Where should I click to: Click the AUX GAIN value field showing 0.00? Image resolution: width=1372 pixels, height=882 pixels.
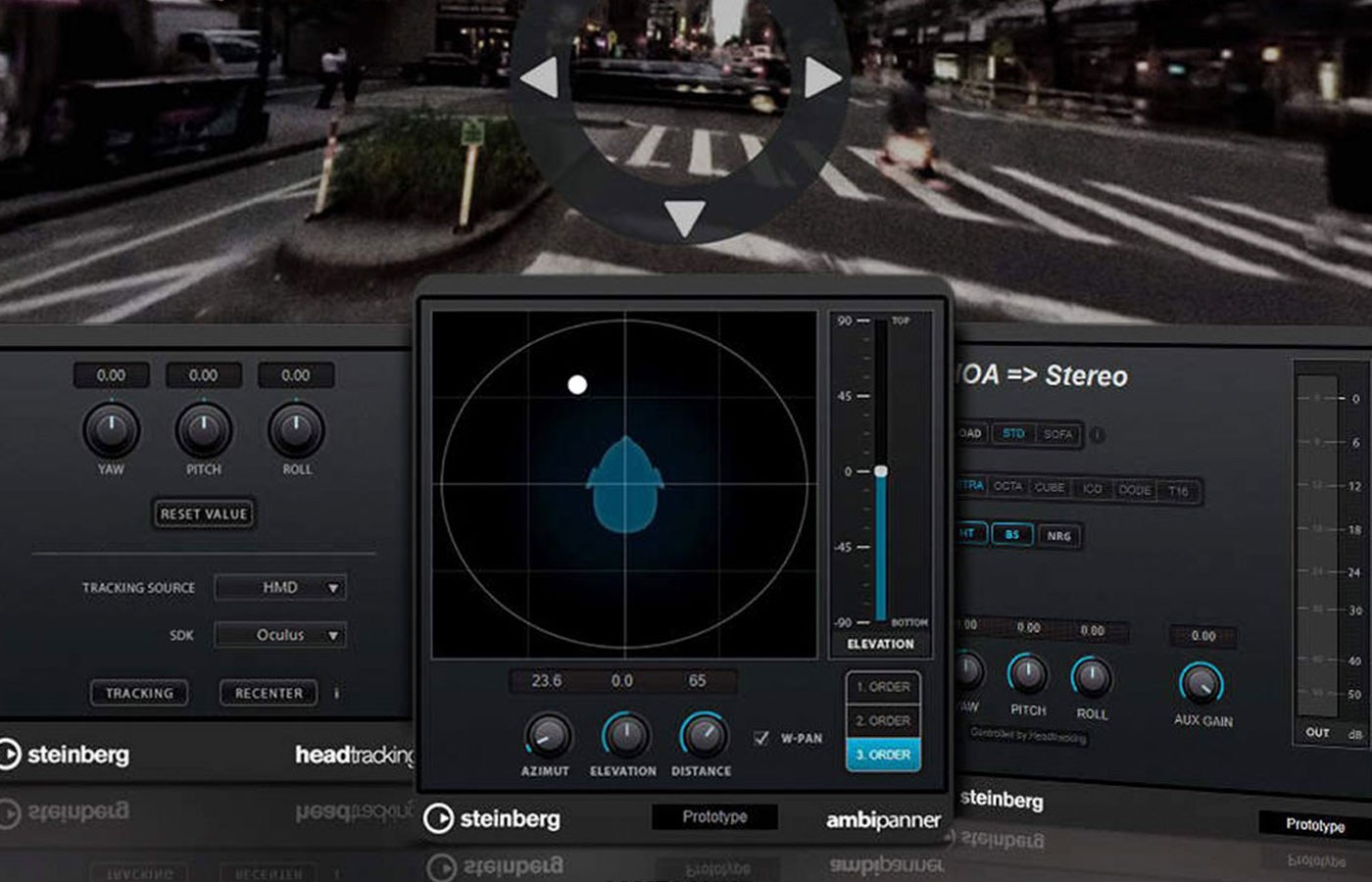[x=1202, y=636]
